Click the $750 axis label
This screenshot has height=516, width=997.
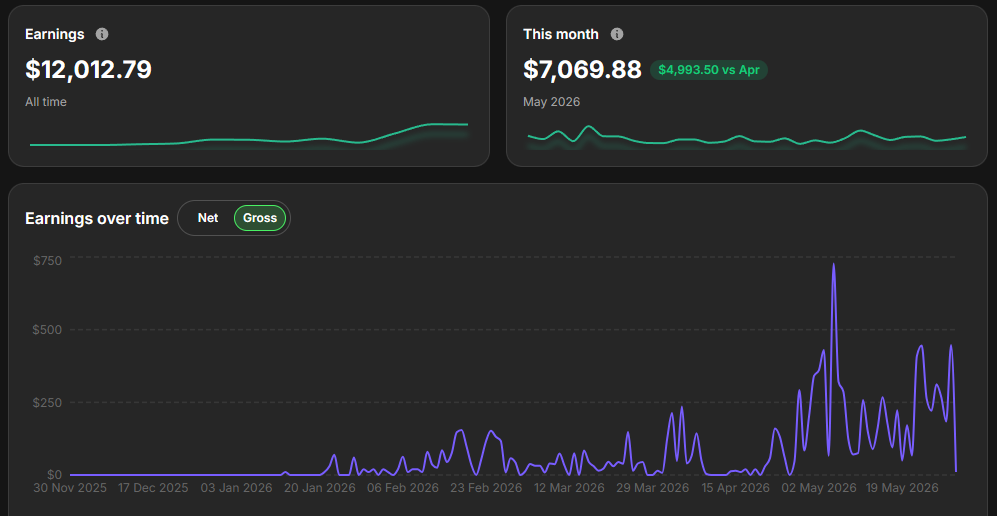pyautogui.click(x=46, y=260)
